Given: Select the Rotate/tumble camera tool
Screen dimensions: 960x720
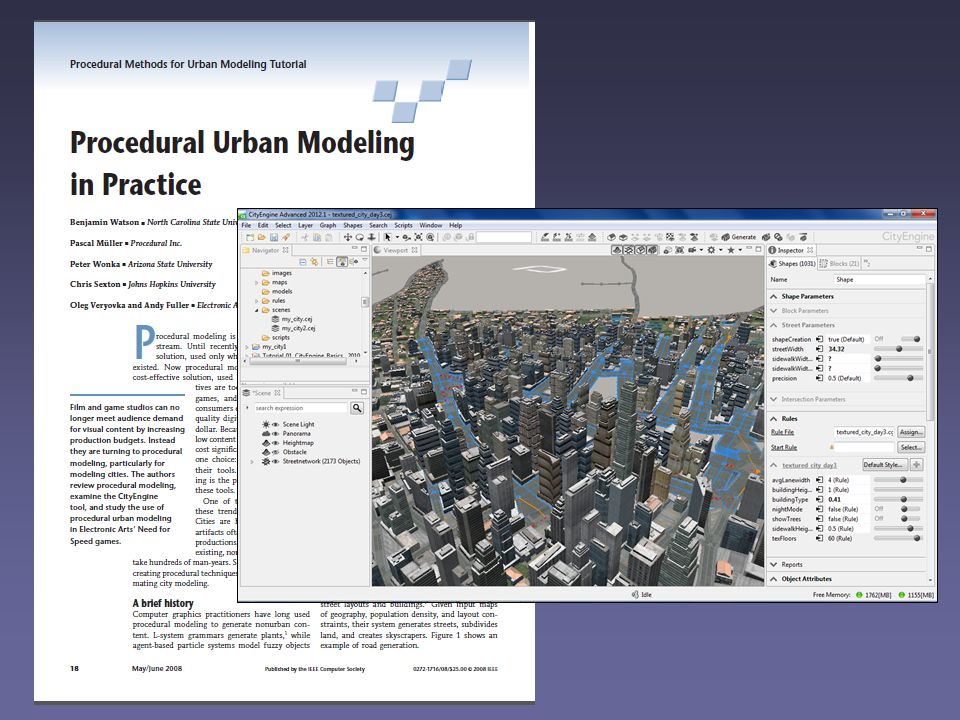Looking at the screenshot, I should coord(359,238).
